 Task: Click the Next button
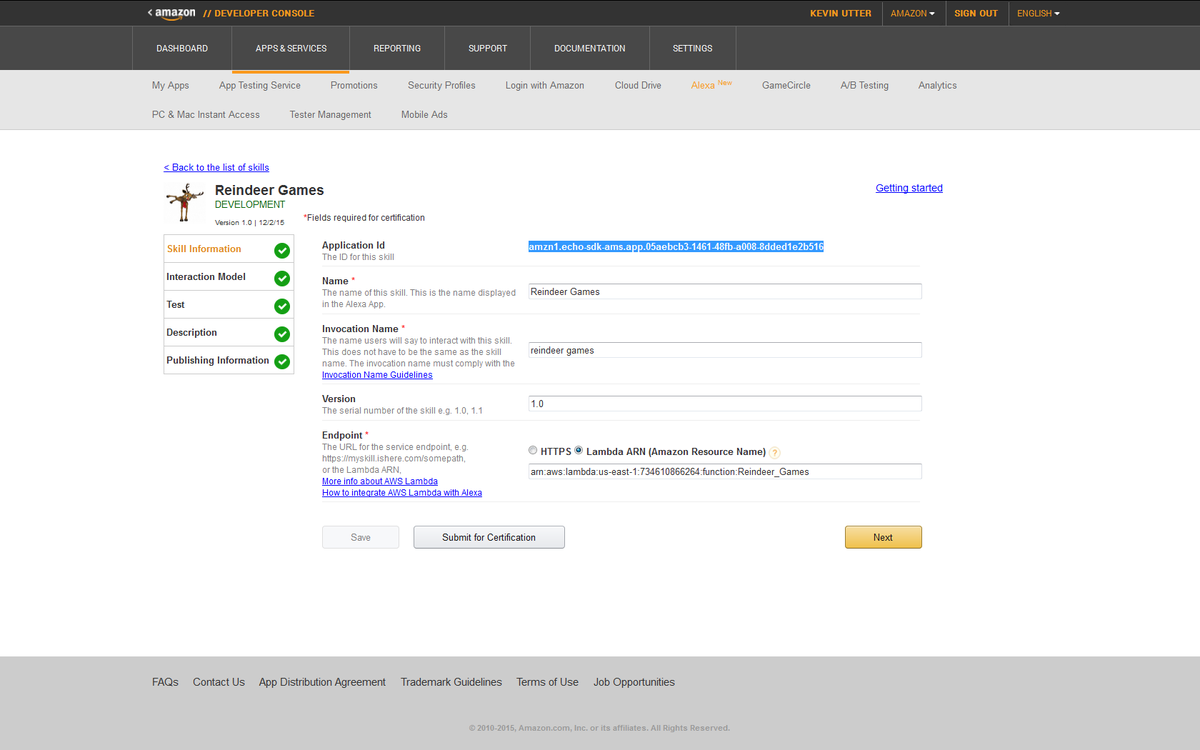883,537
